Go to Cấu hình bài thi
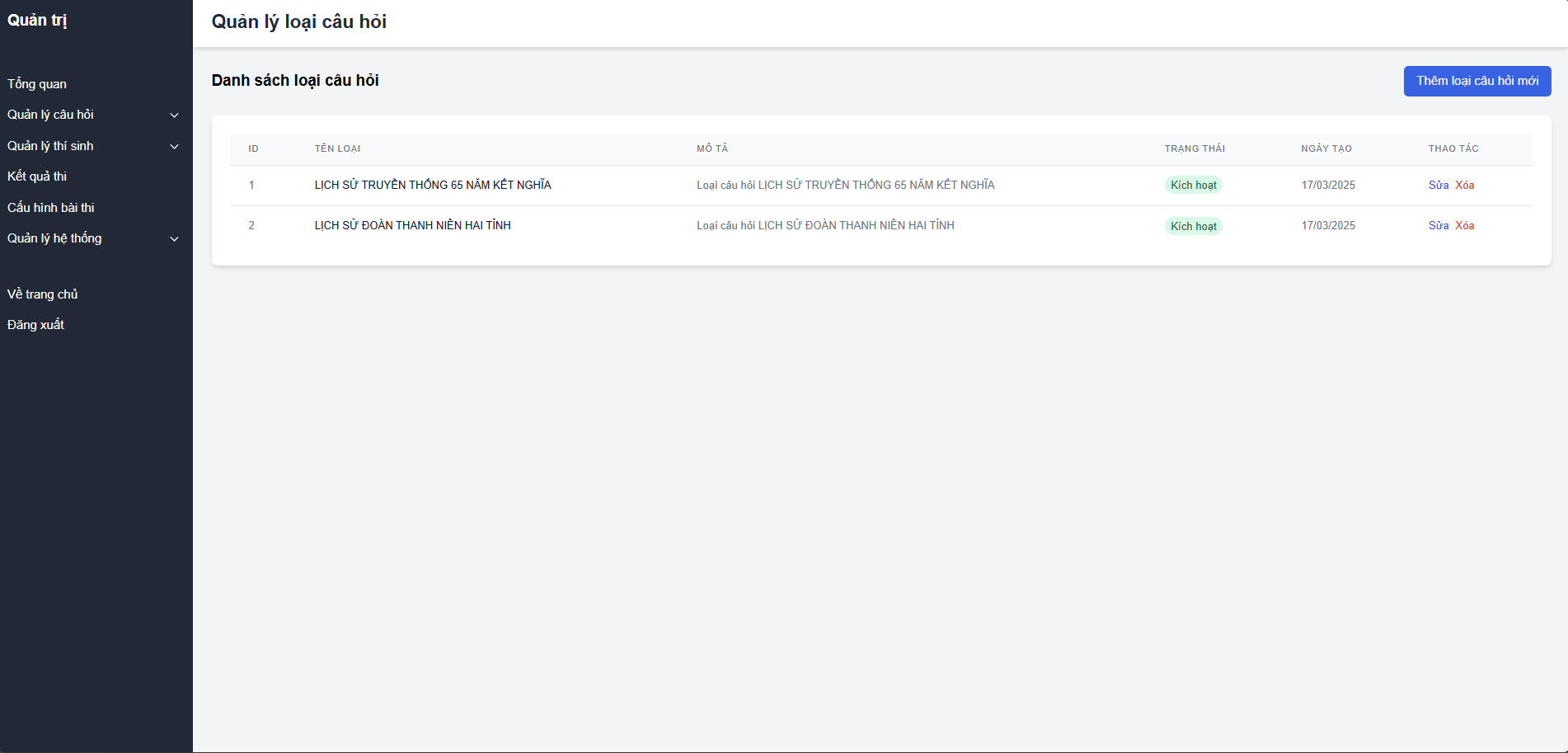The image size is (1568, 753). [x=51, y=208]
